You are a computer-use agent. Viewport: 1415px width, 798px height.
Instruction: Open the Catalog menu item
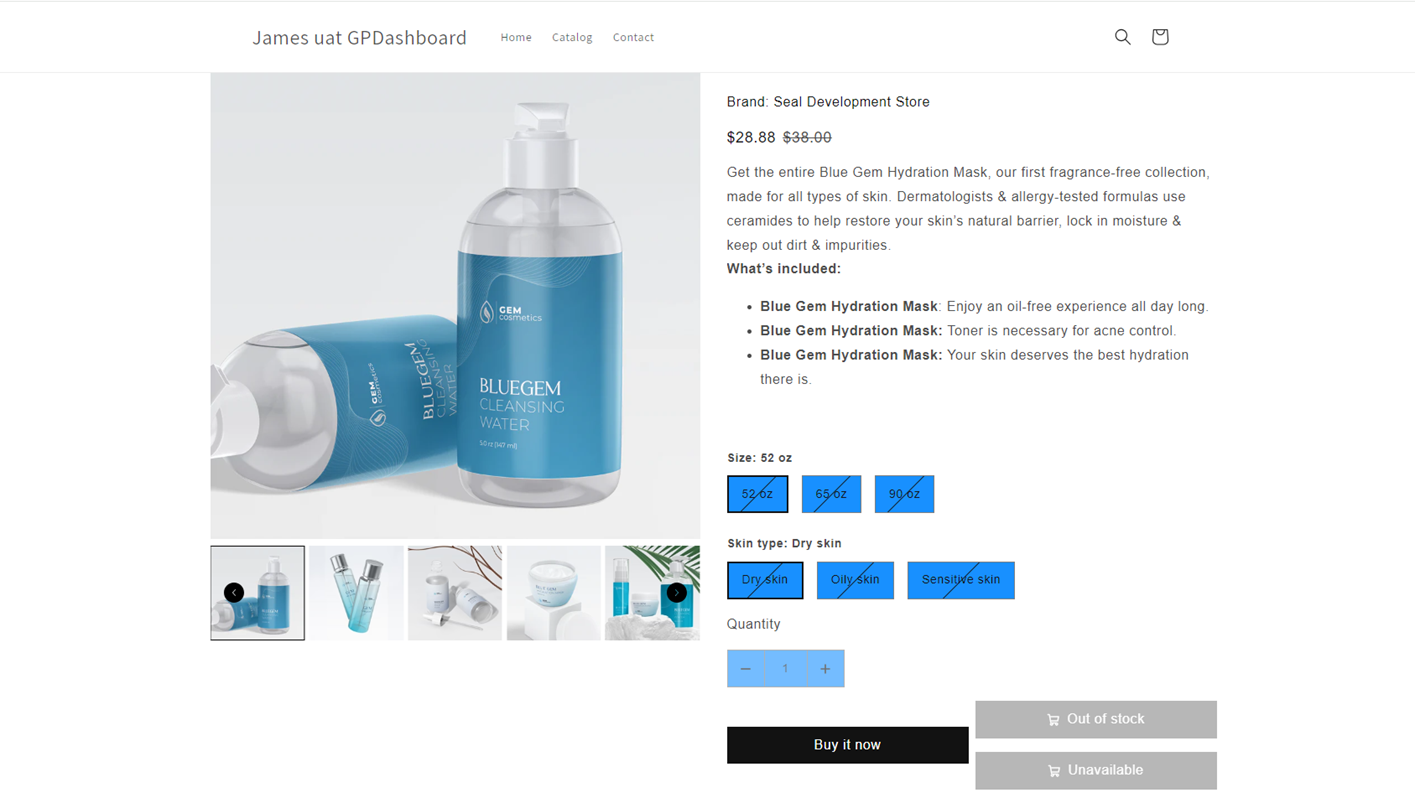click(x=572, y=37)
